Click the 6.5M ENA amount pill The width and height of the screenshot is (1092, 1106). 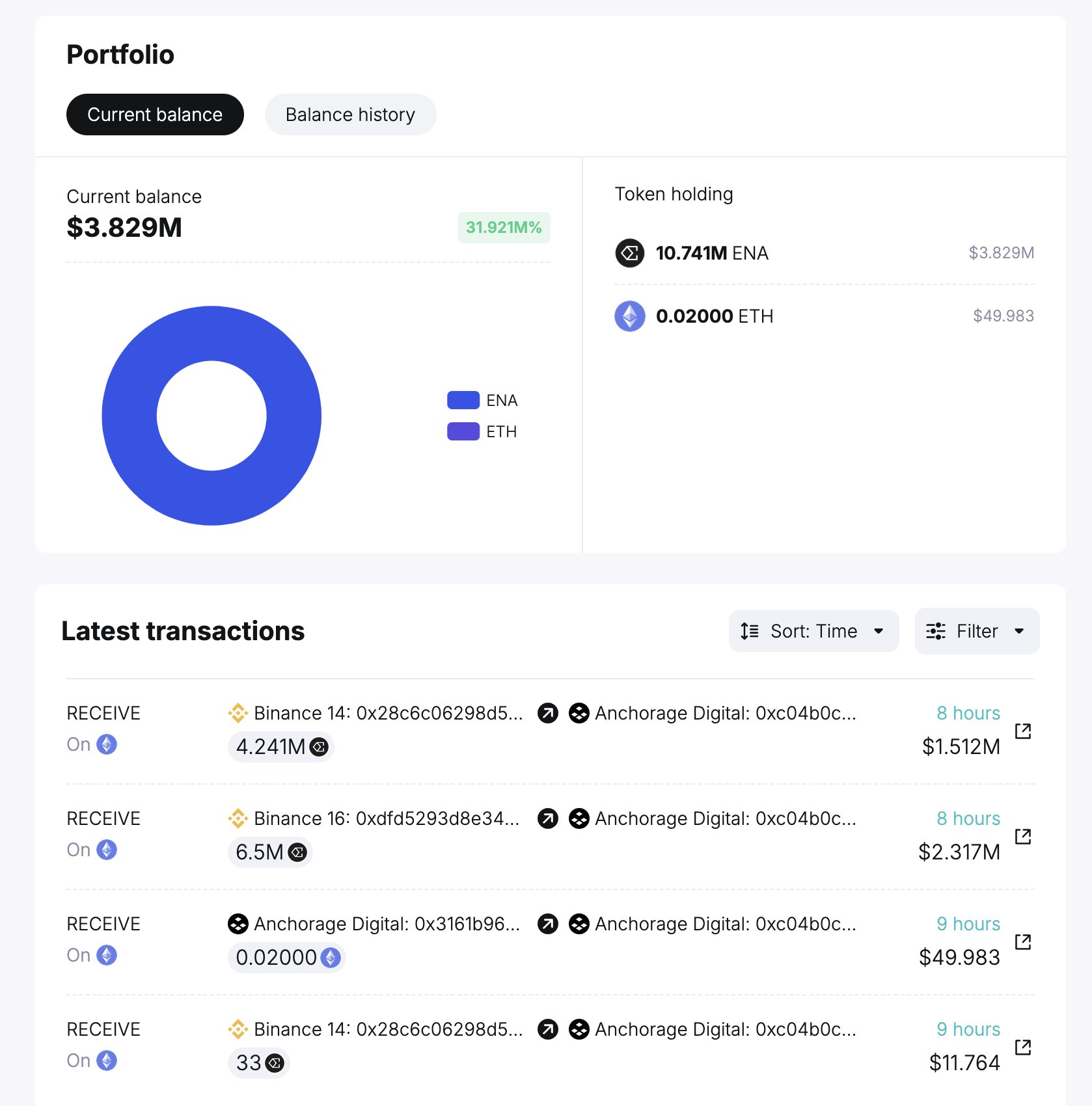coord(270,852)
